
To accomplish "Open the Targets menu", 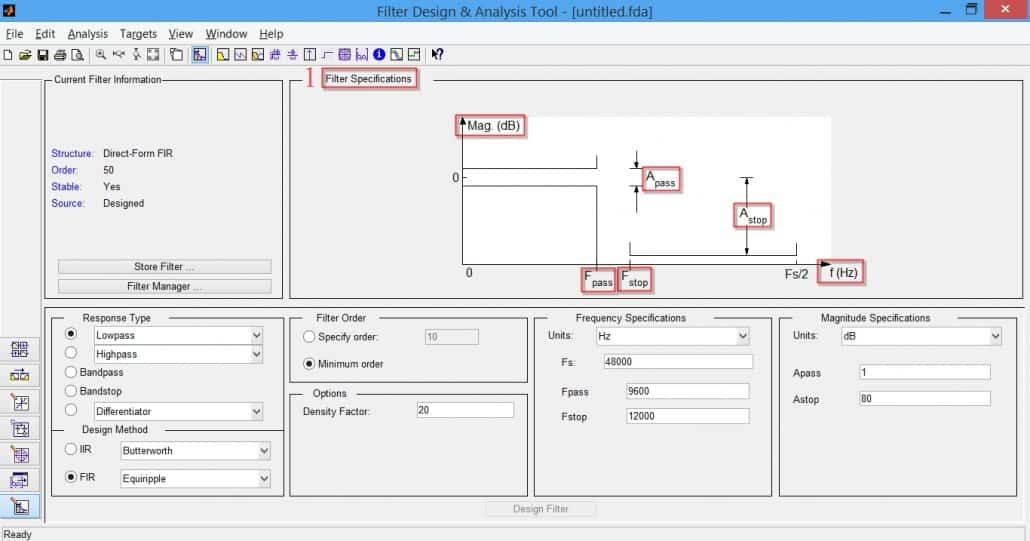I will [x=138, y=34].
